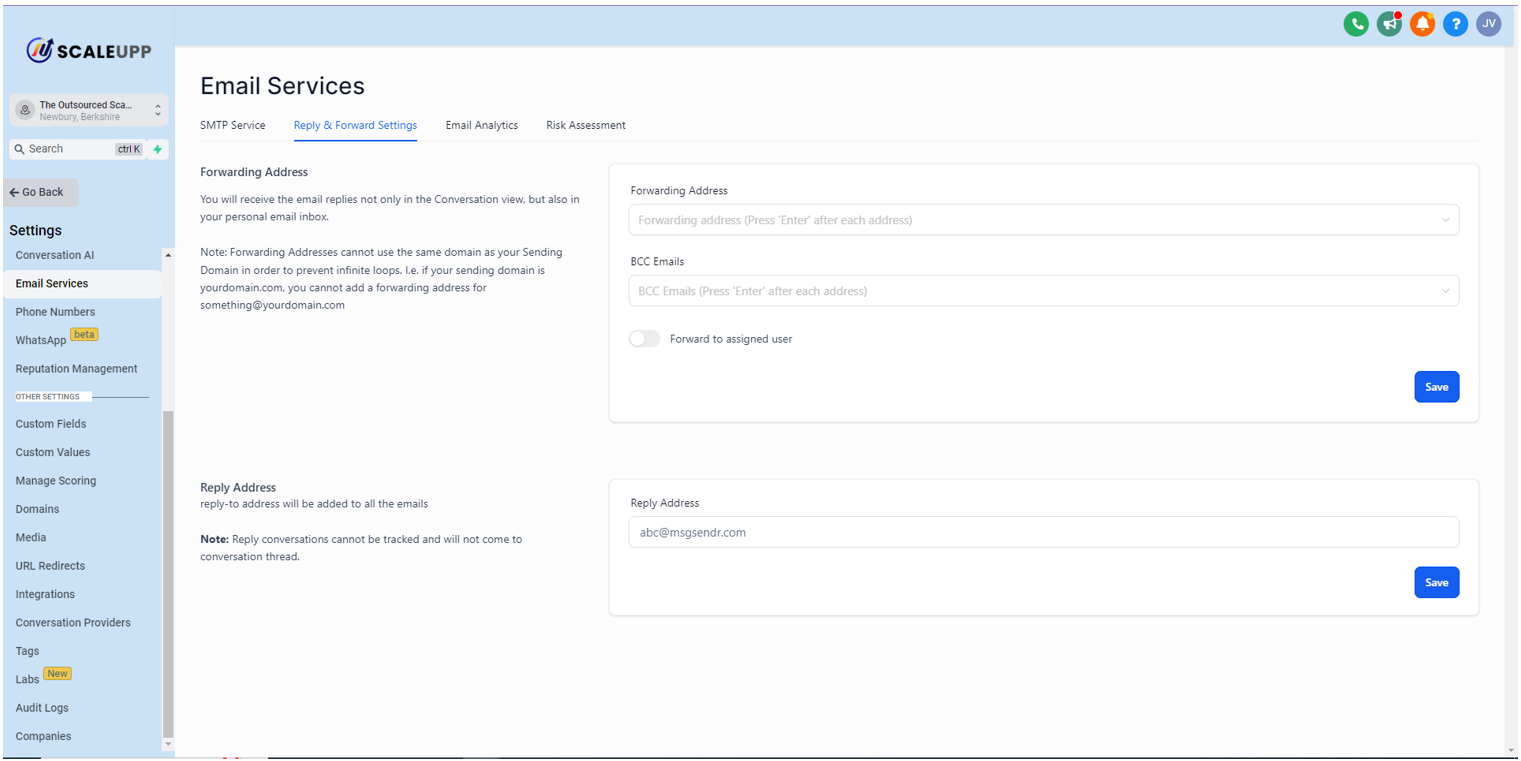Select the Reply & Forward Settings tab

[x=355, y=125]
